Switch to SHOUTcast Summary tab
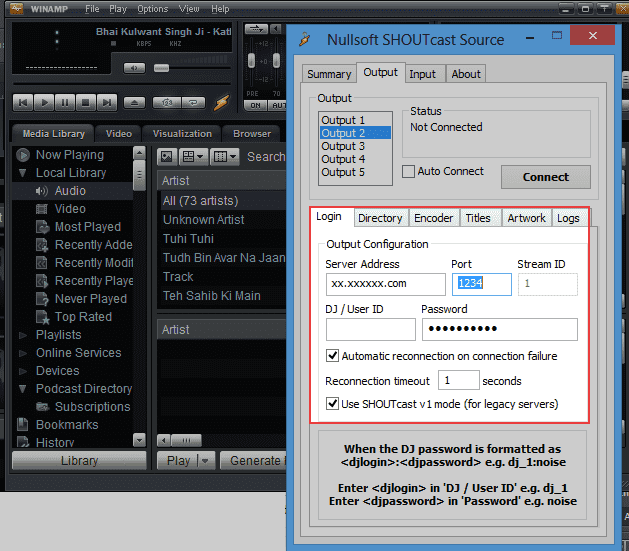Image resolution: width=629 pixels, height=551 pixels. click(329, 74)
